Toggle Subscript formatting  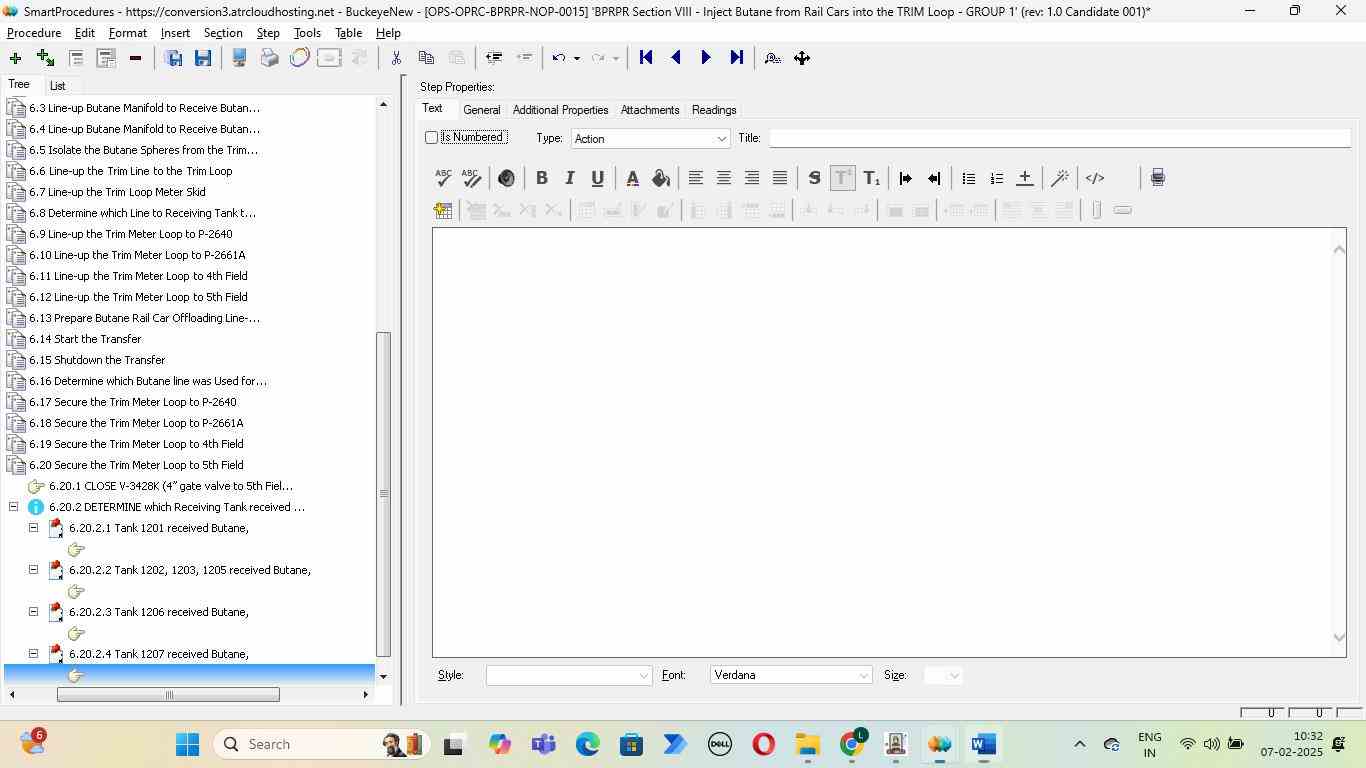871,178
